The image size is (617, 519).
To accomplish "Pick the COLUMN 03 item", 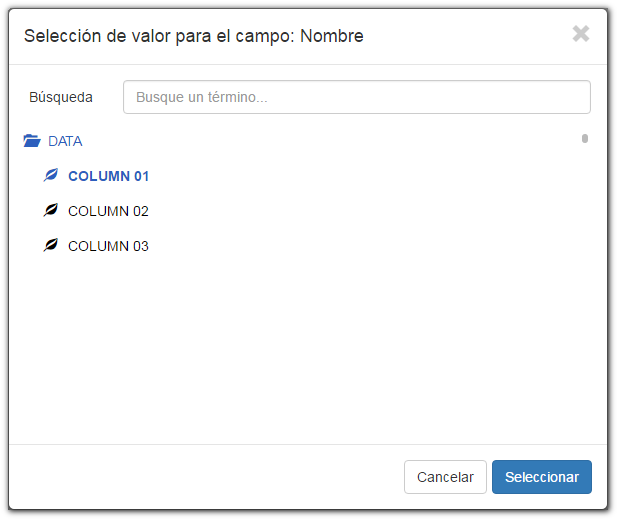I will tap(108, 246).
